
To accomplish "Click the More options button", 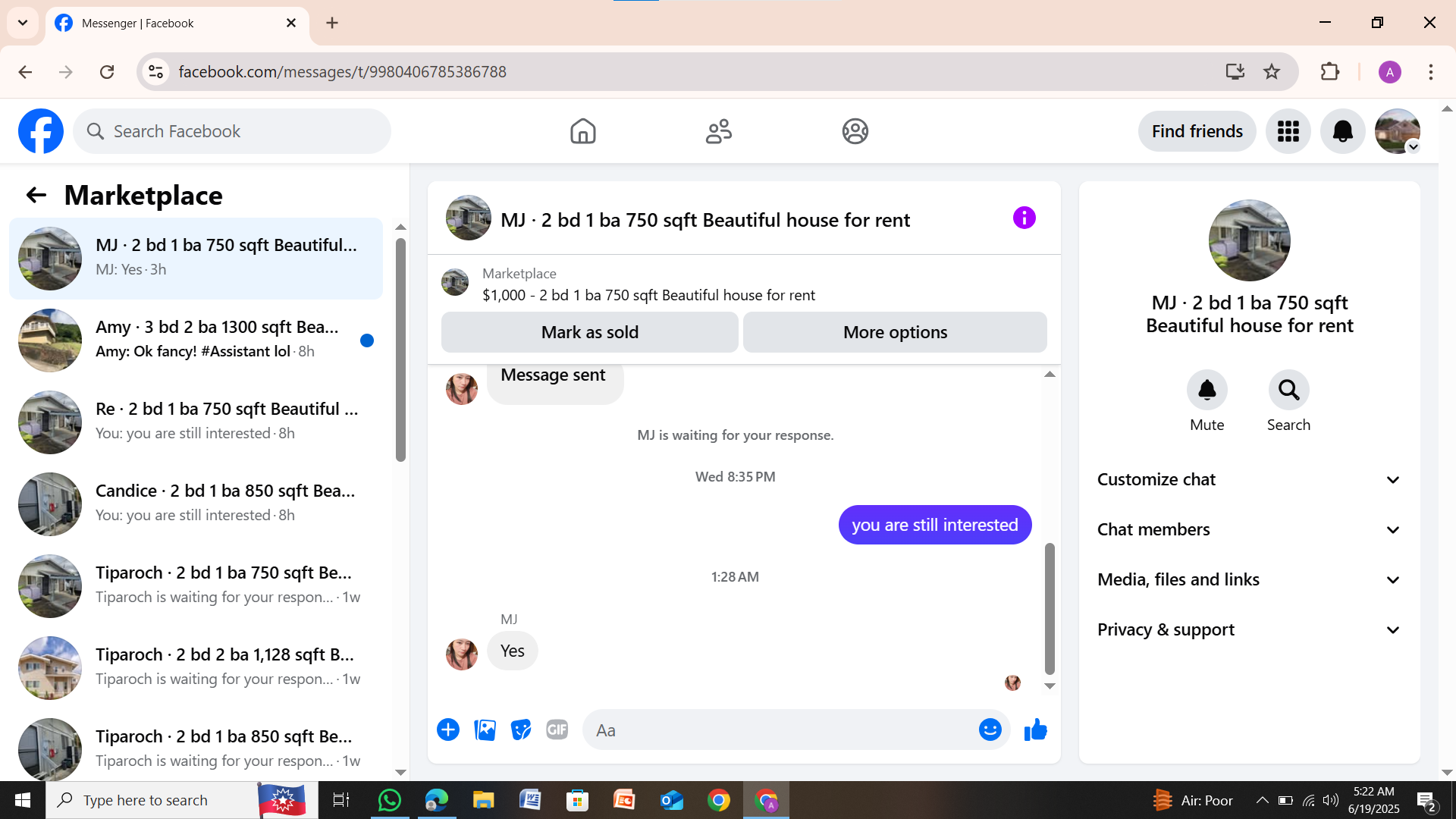I will pyautogui.click(x=895, y=332).
